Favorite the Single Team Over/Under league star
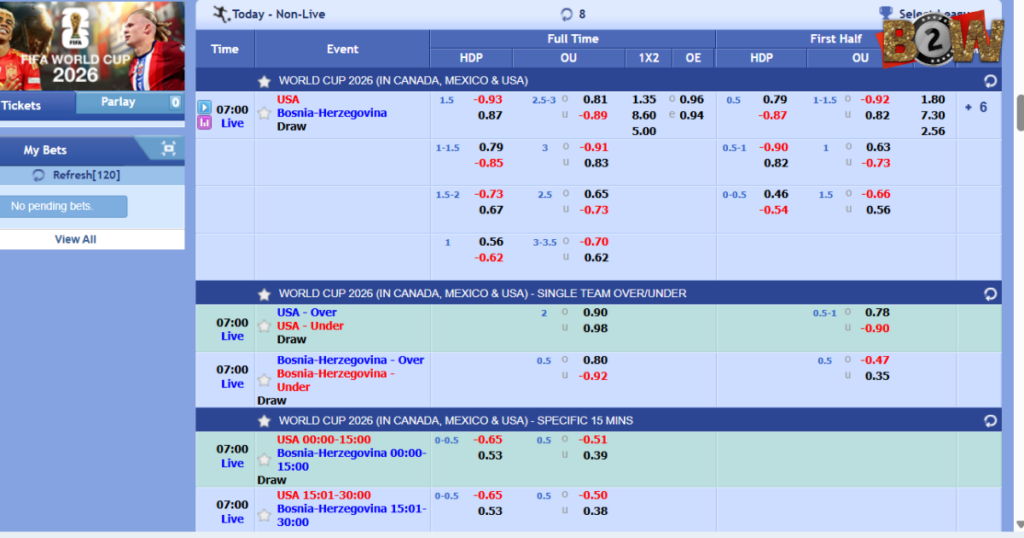Screen dimensions: 1024x538 264,294
